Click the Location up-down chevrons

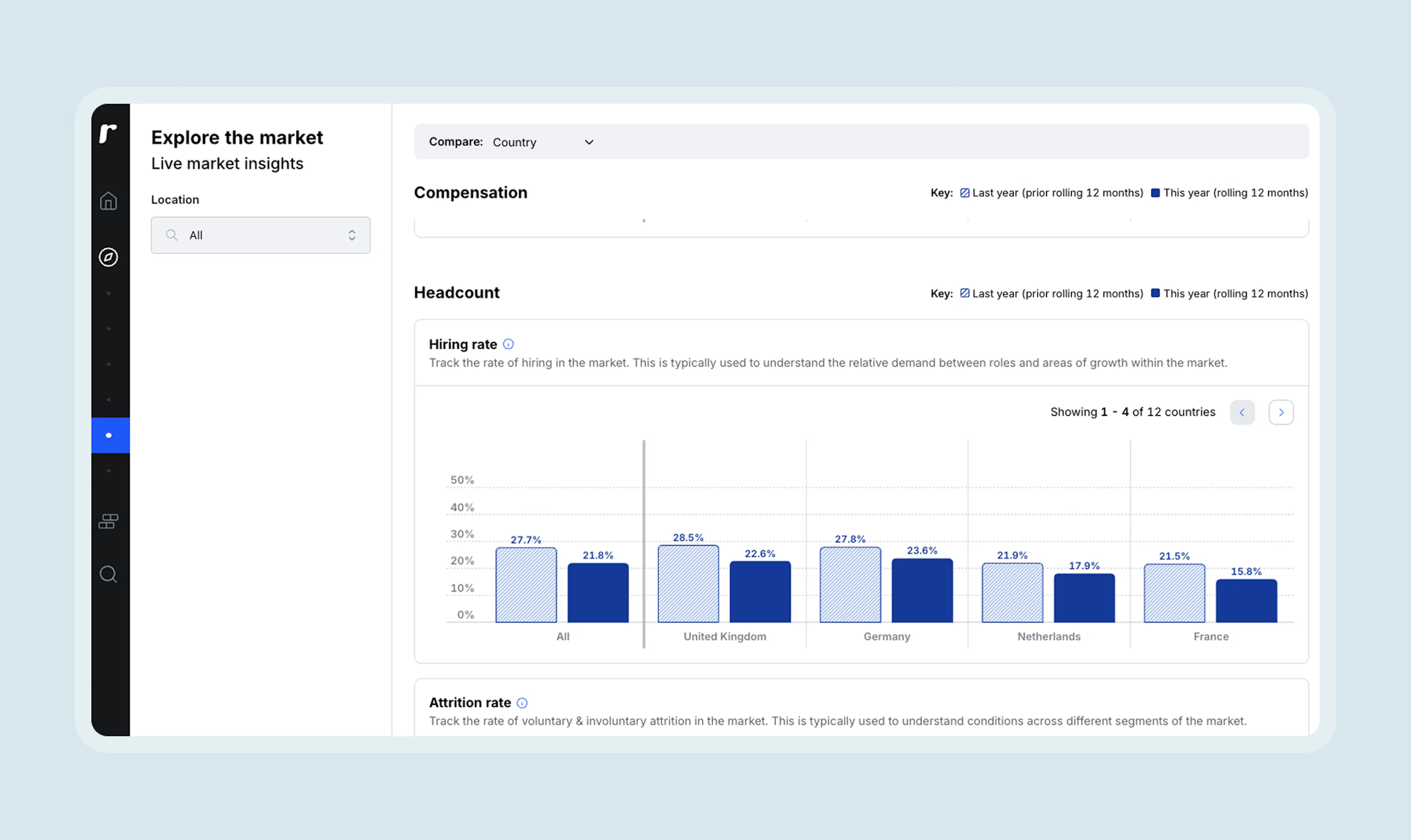tap(352, 235)
